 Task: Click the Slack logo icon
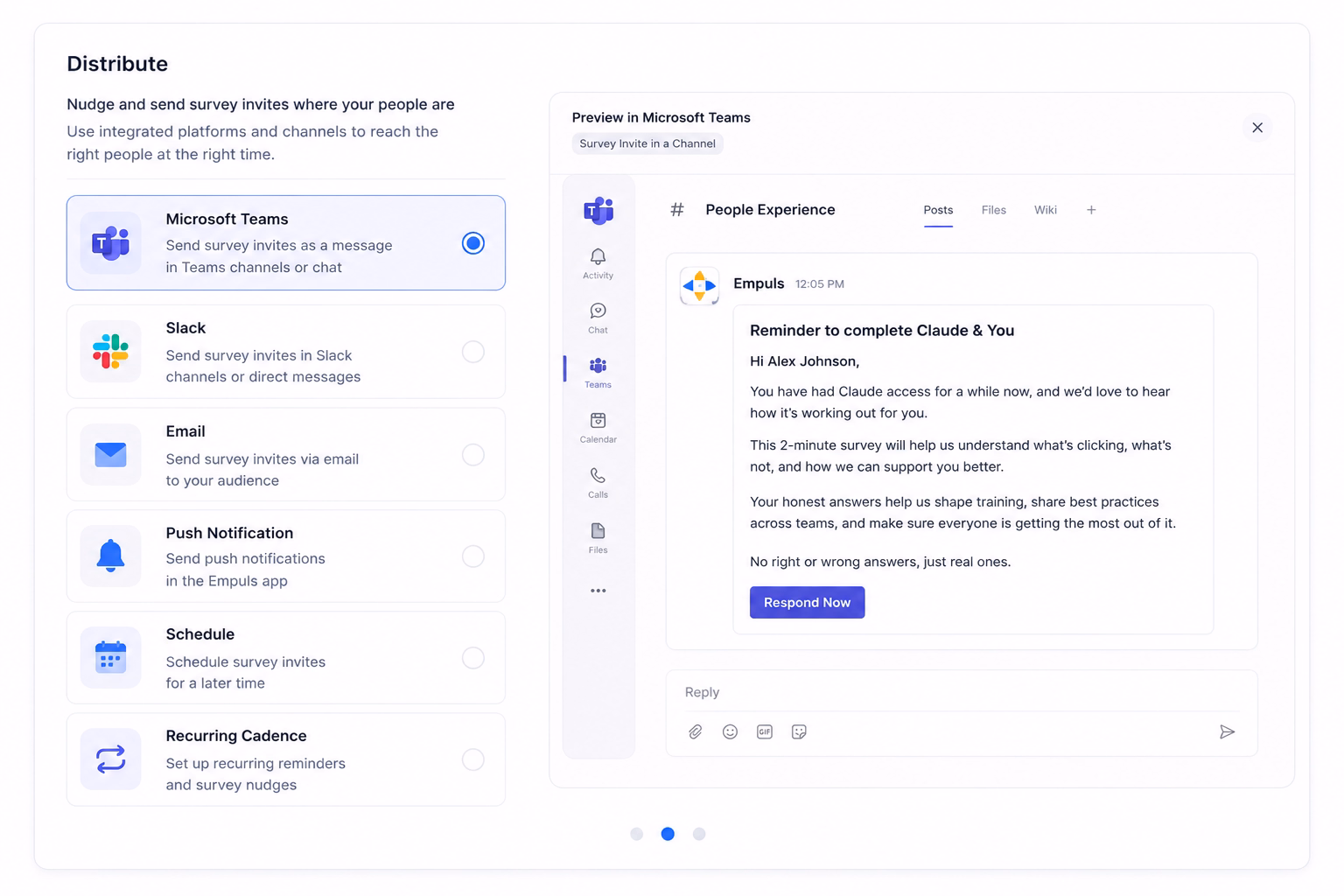110,352
